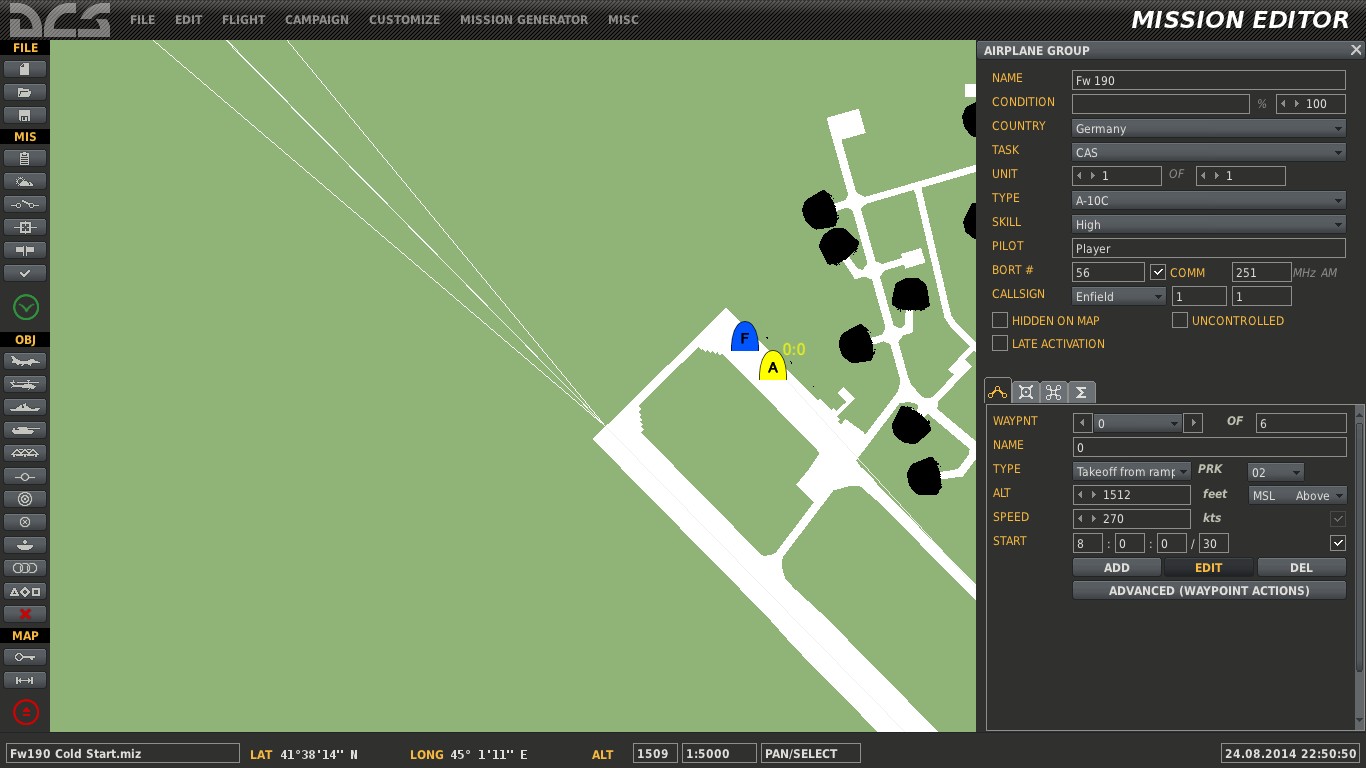Select the distance ruler map tool
1366x768 pixels.
25,680
